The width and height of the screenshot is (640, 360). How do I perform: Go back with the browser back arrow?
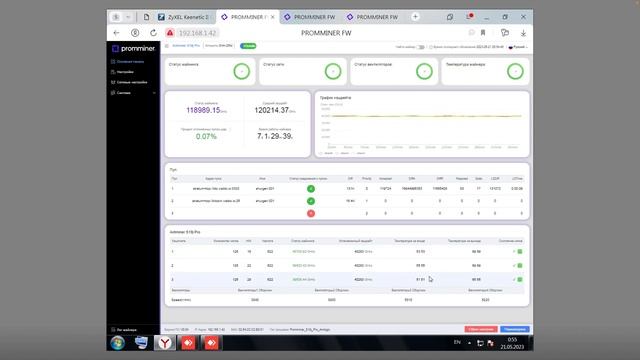pyautogui.click(x=116, y=33)
